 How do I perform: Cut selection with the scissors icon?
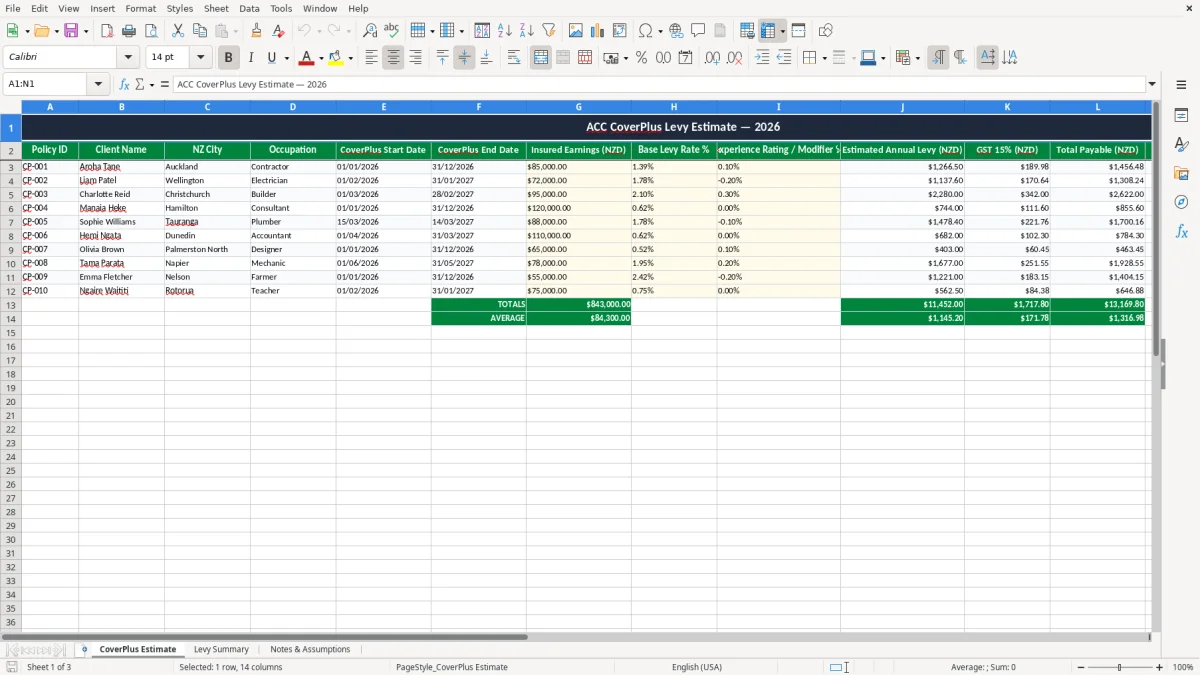coord(178,31)
